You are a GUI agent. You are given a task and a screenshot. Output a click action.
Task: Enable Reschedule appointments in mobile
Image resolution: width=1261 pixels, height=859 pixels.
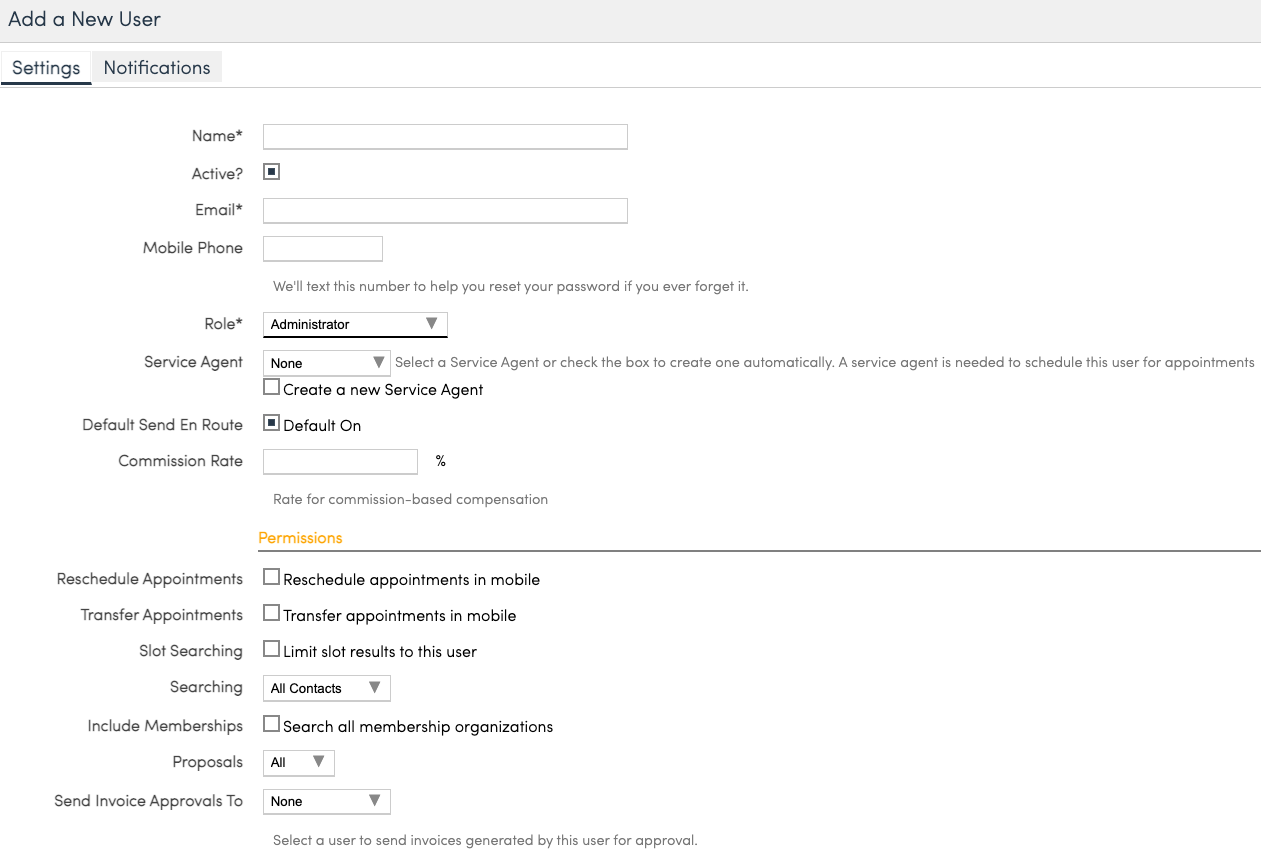click(271, 577)
